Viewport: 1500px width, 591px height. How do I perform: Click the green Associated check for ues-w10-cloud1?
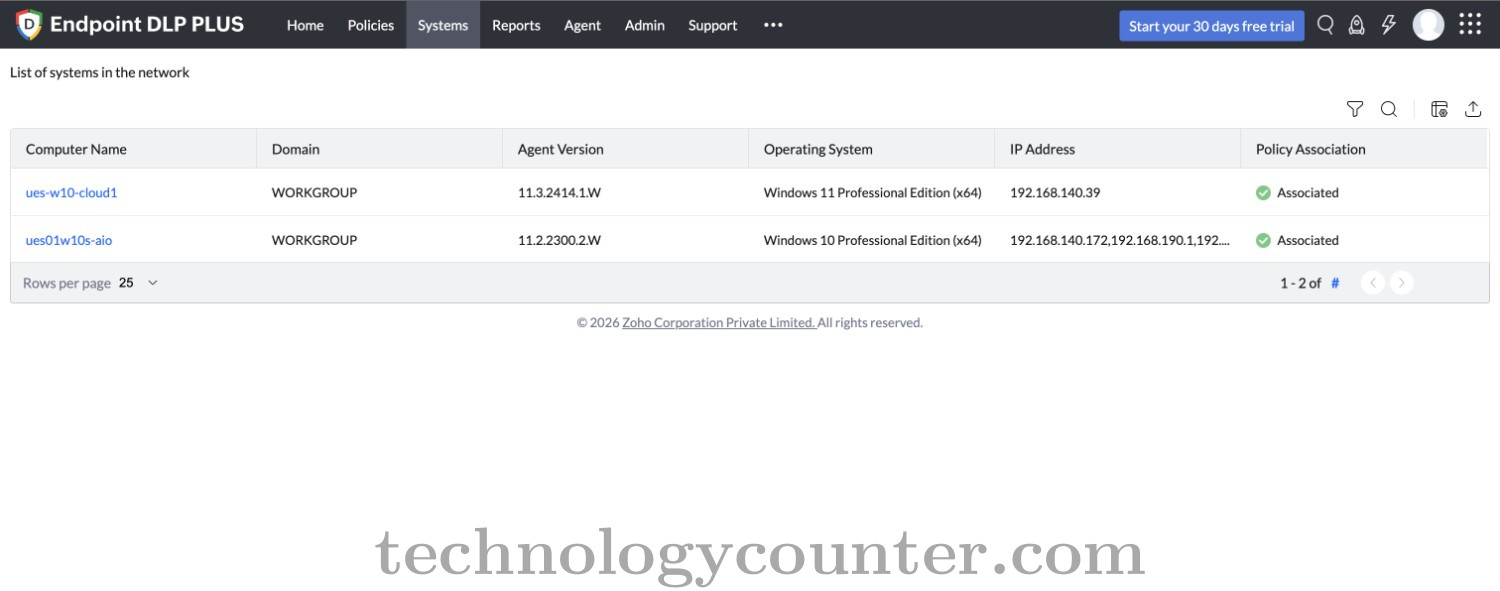click(1263, 193)
